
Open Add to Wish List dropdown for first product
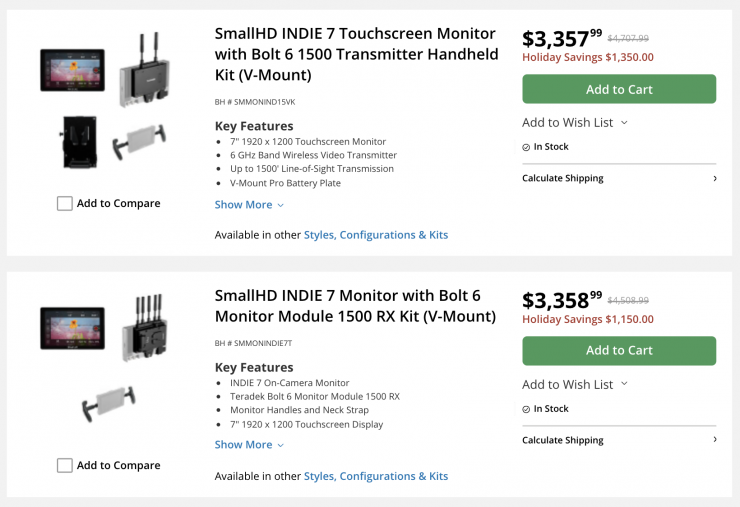tap(574, 123)
